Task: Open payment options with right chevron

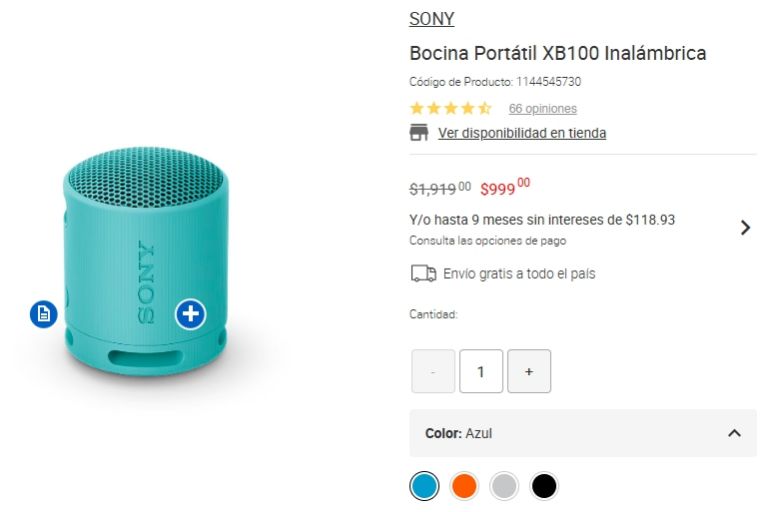Action: (x=744, y=227)
